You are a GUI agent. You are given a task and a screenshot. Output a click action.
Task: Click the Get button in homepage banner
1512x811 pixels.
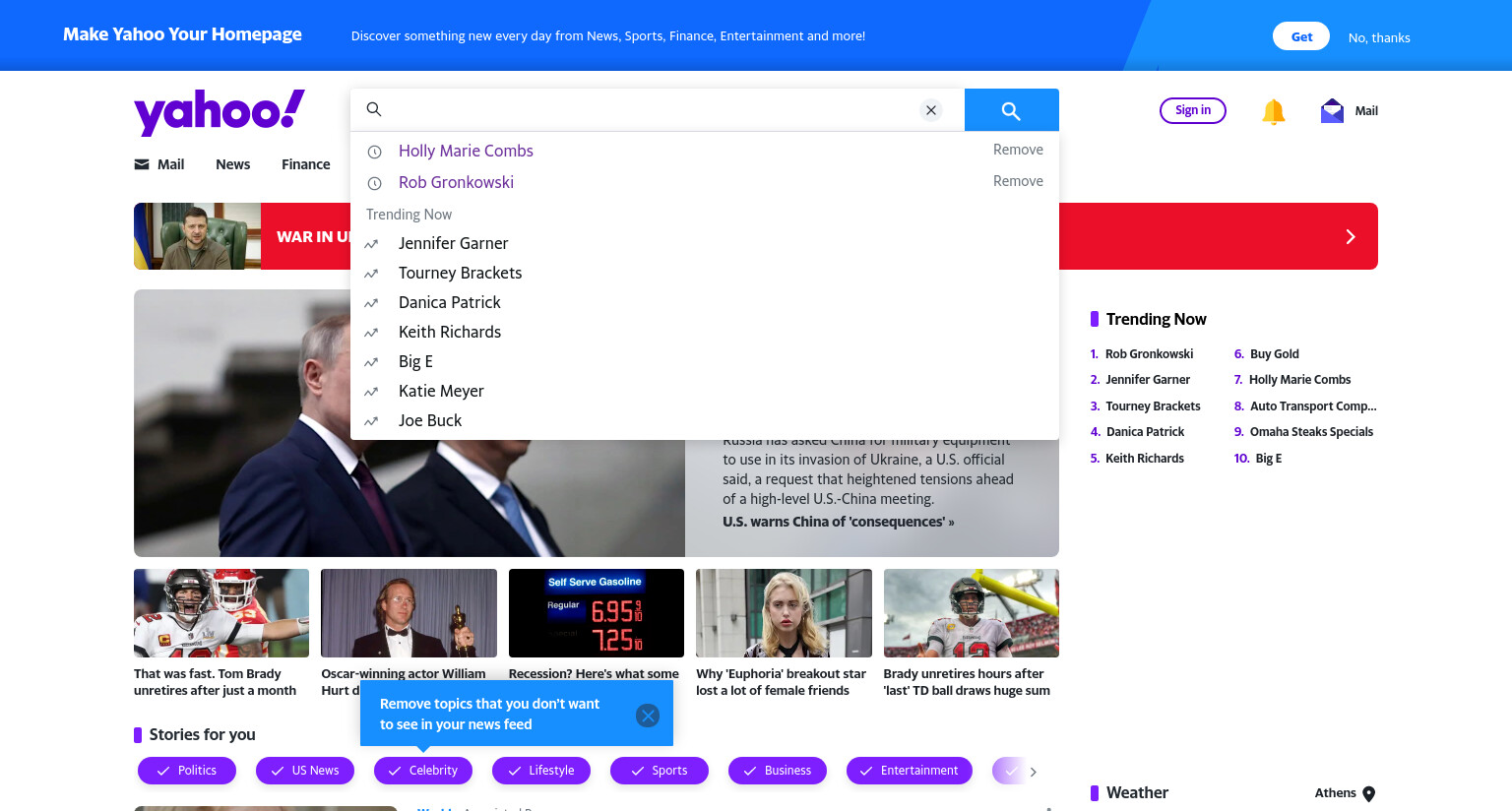[x=1301, y=36]
